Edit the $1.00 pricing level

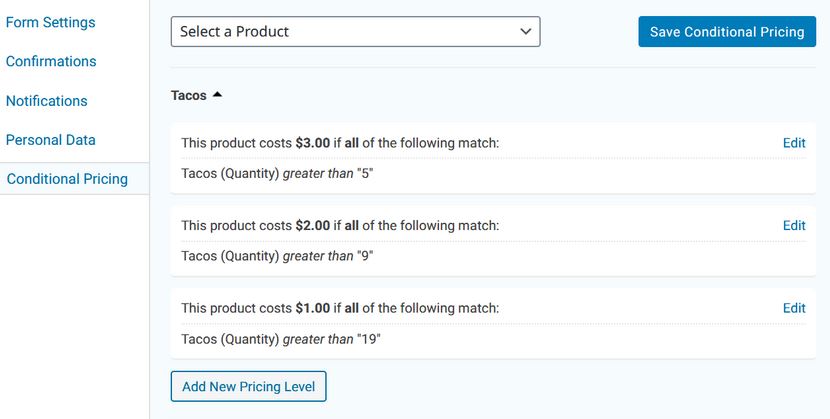coord(794,308)
